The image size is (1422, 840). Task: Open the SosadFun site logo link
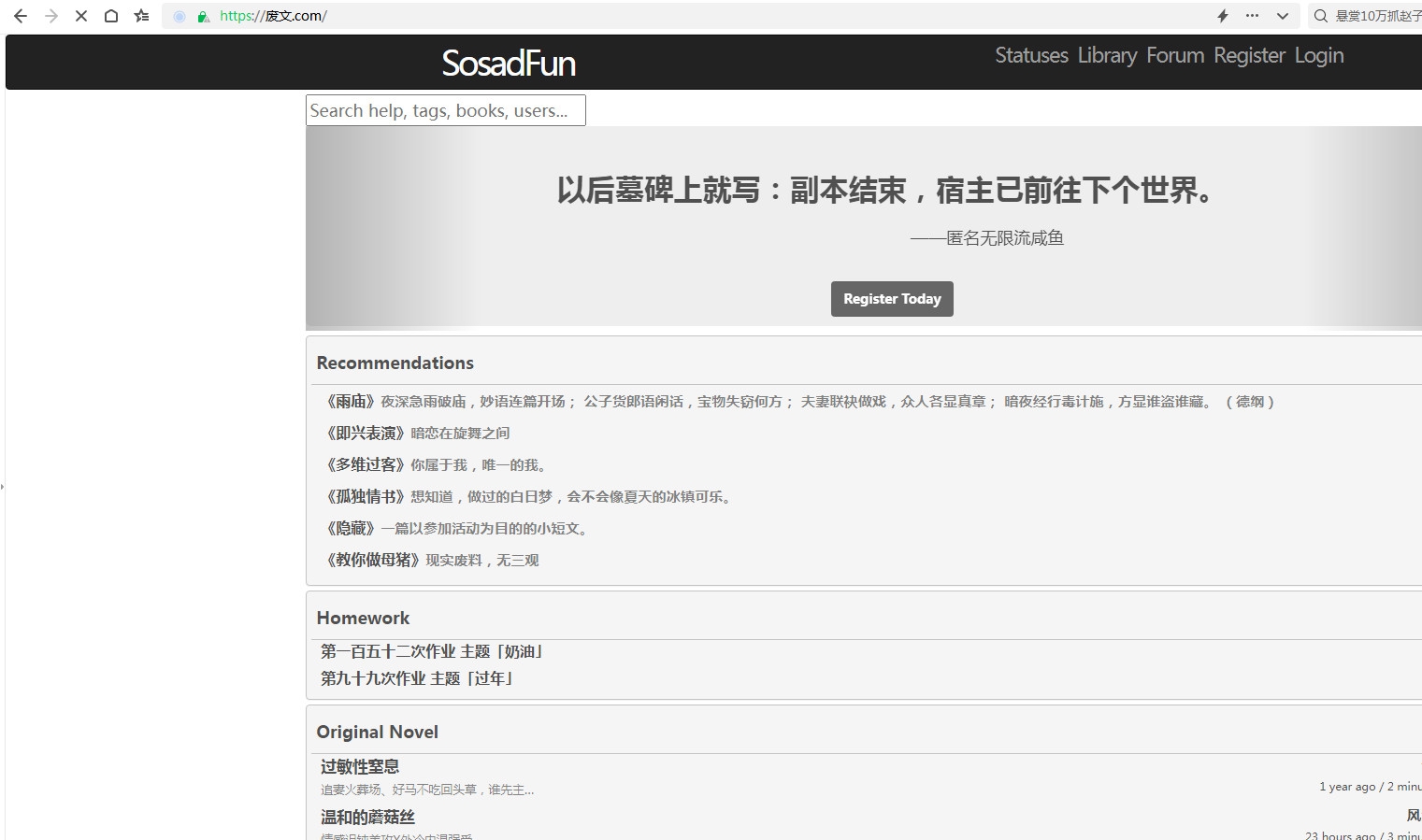click(x=509, y=64)
